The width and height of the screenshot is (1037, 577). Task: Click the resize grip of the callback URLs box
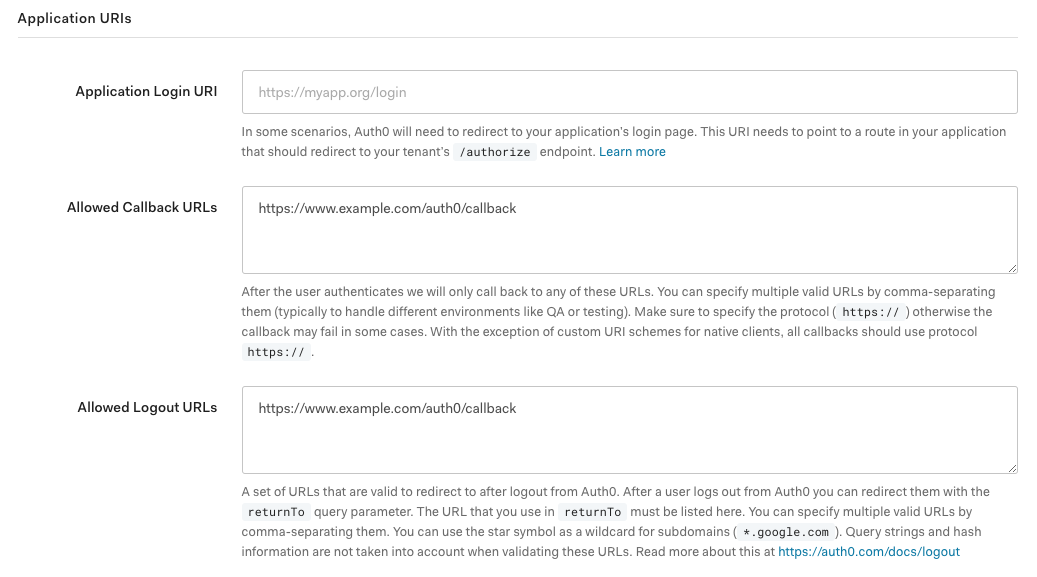coord(1013,268)
